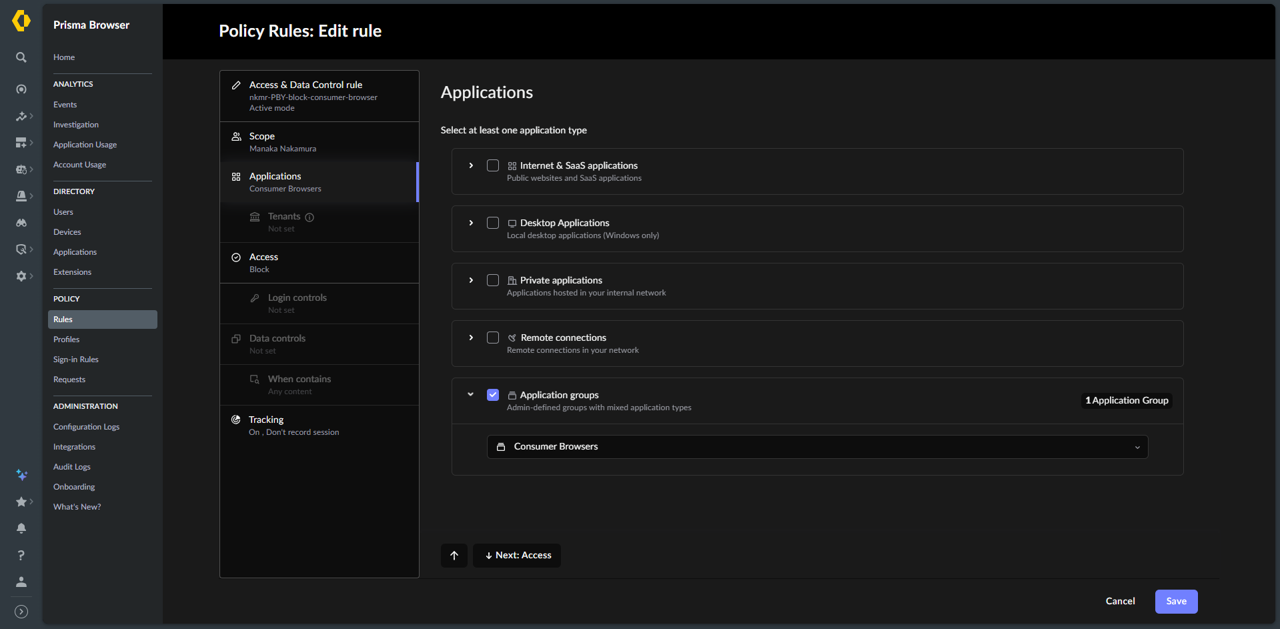Expand the left rail with the arrow icon
1280x629 pixels.
[x=21, y=611]
